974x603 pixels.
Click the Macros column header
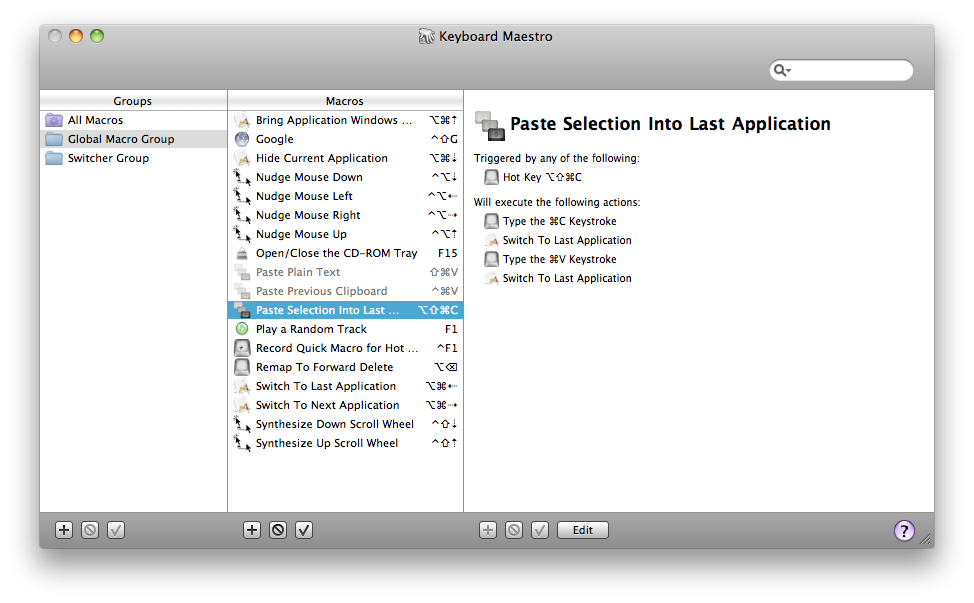(x=345, y=101)
